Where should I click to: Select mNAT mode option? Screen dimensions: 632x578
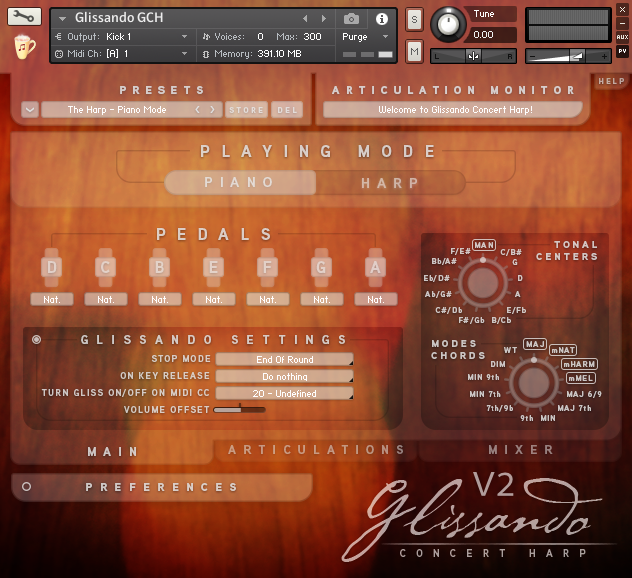563,350
